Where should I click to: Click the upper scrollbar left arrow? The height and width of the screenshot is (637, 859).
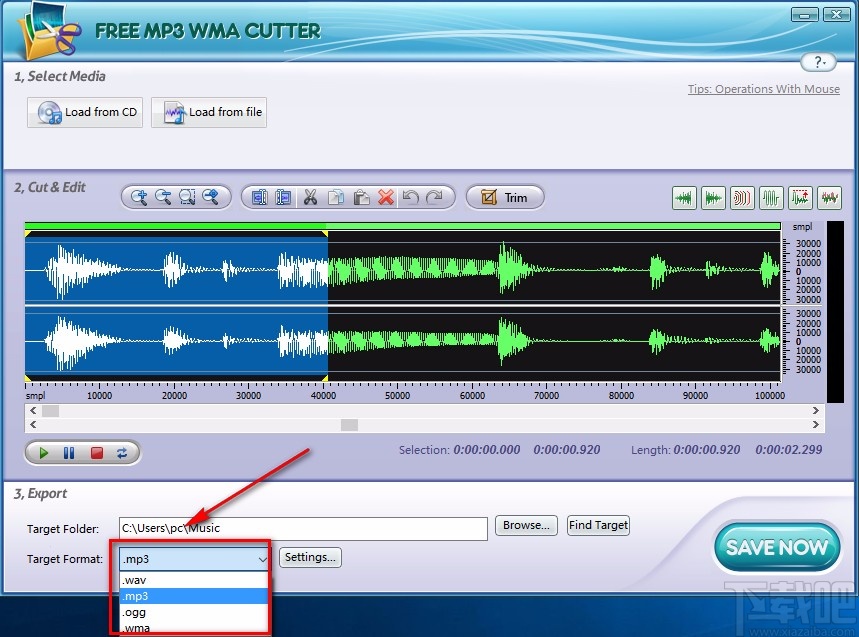tap(33, 410)
